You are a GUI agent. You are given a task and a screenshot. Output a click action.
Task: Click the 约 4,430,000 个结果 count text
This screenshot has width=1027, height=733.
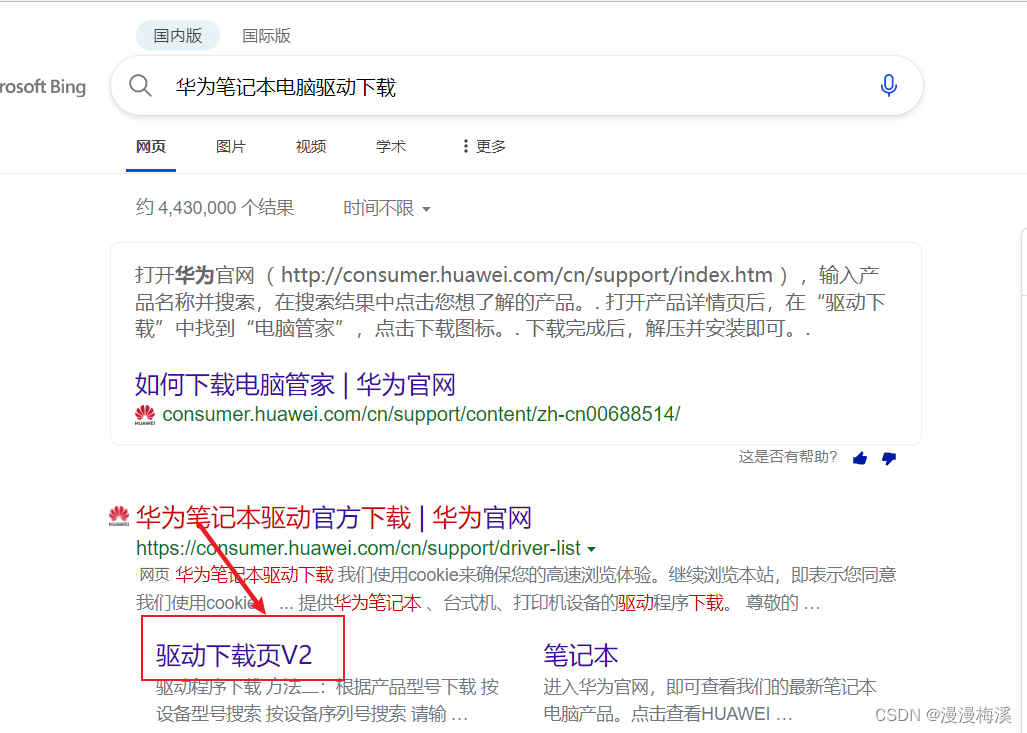point(215,208)
